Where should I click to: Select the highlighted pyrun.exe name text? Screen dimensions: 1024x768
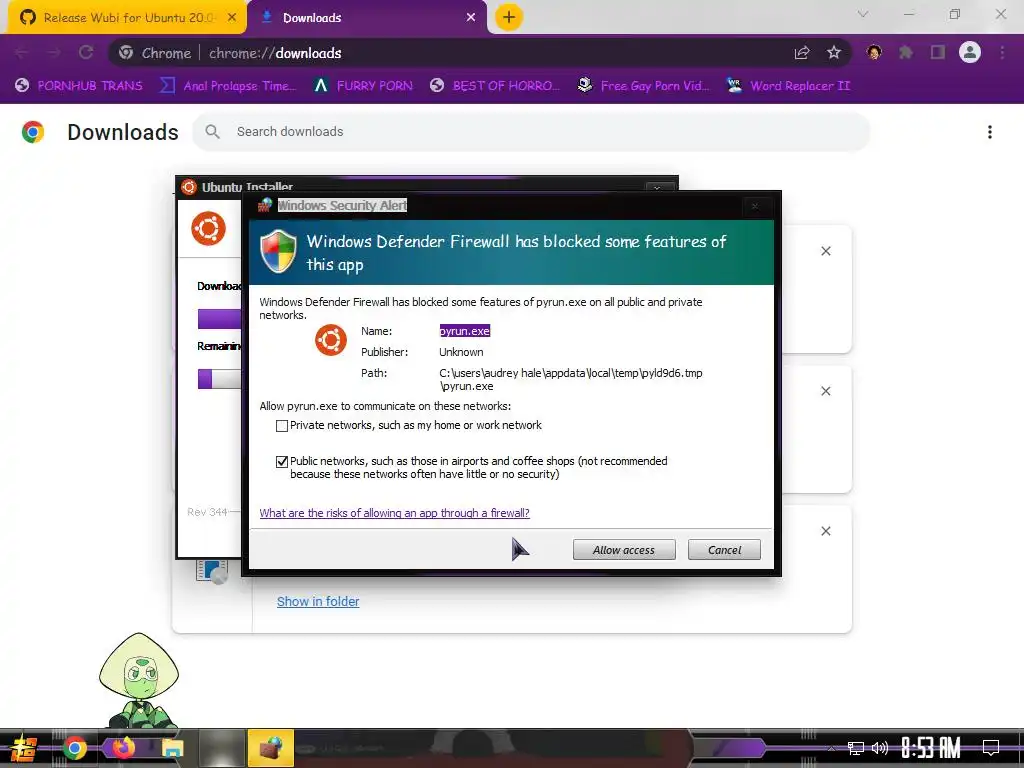pyautogui.click(x=464, y=331)
